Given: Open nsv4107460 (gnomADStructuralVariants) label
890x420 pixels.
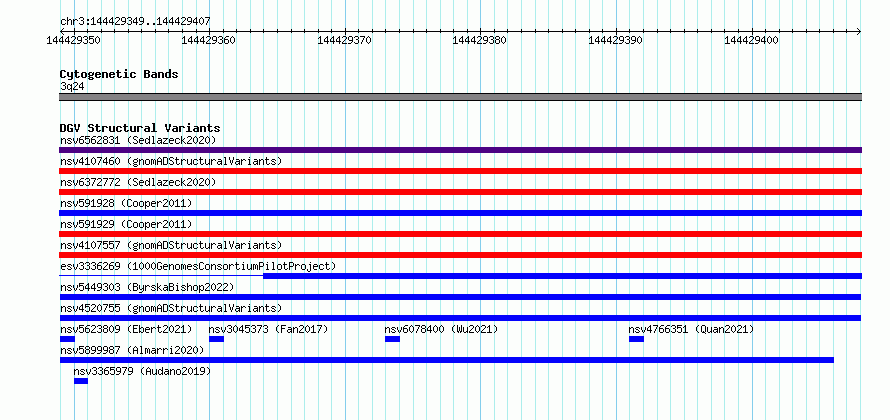Looking at the screenshot, I should point(171,161).
